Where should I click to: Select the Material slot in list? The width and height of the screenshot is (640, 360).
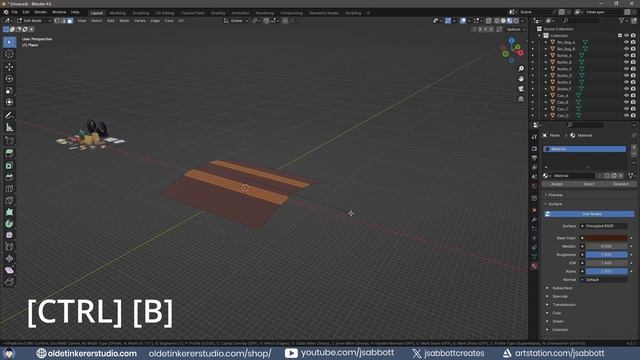pyautogui.click(x=584, y=149)
